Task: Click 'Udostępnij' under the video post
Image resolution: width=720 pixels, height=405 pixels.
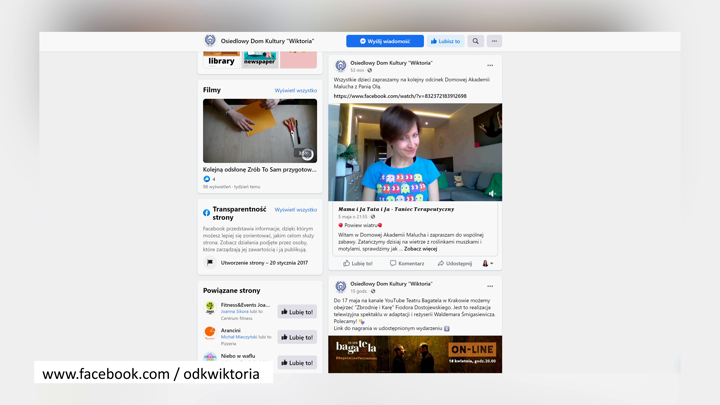Action: [455, 263]
